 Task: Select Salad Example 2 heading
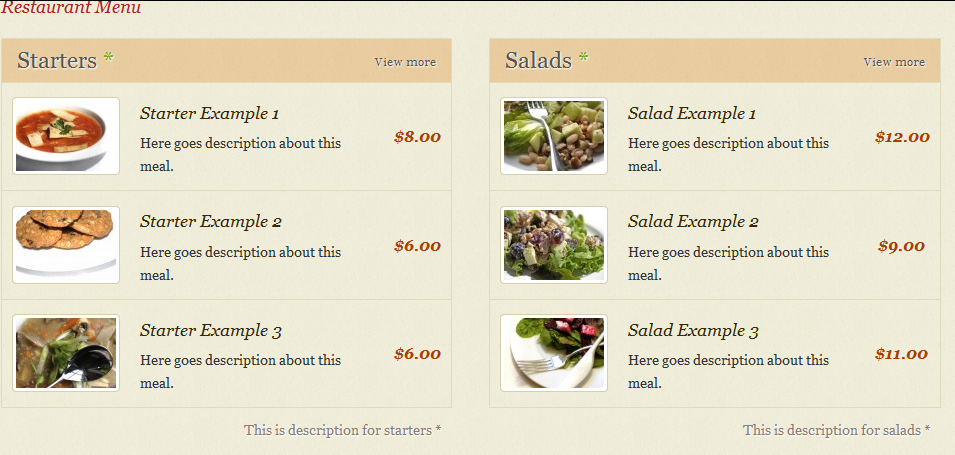coord(693,222)
